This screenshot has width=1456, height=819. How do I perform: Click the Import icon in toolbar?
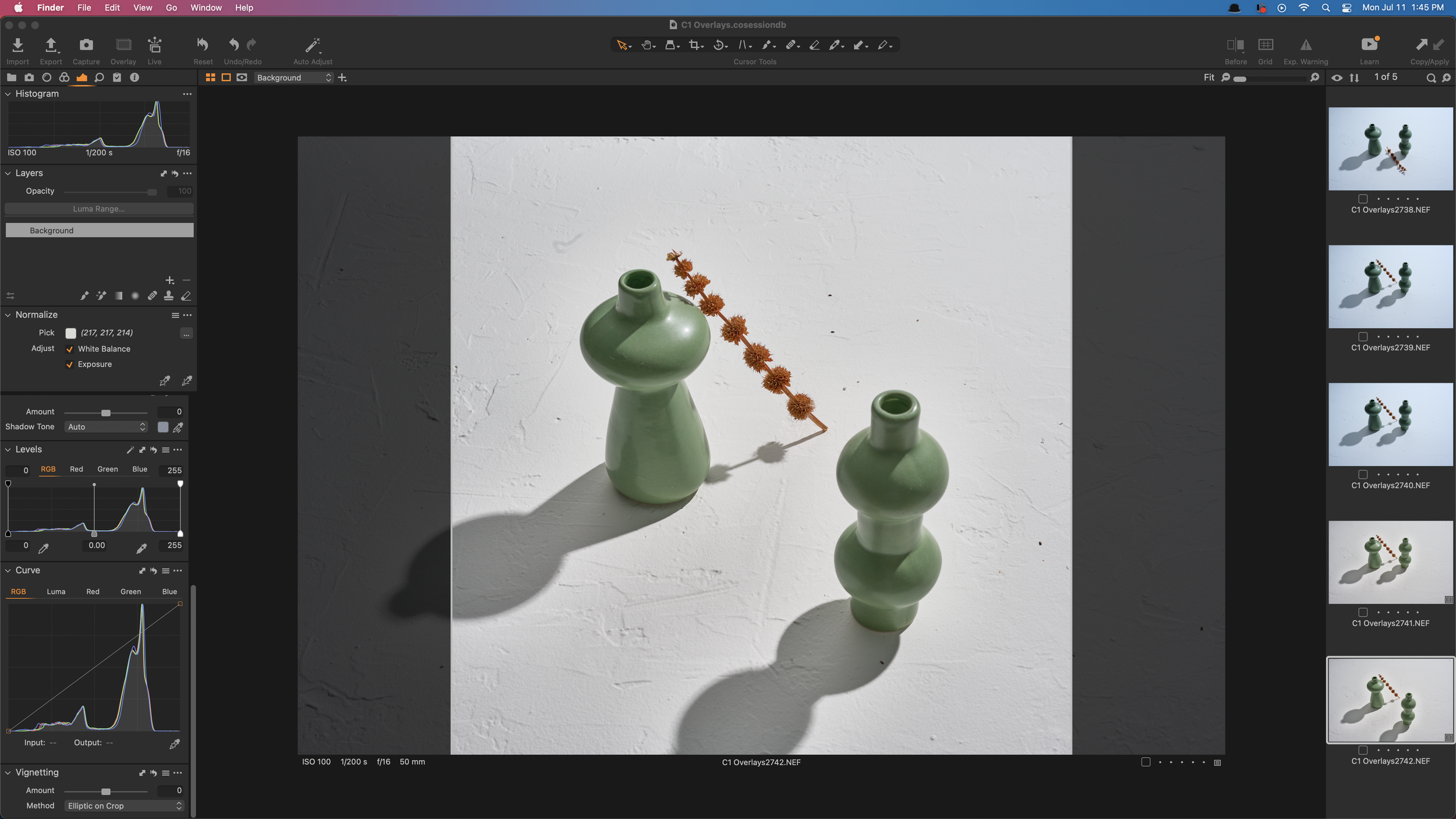pos(17,45)
